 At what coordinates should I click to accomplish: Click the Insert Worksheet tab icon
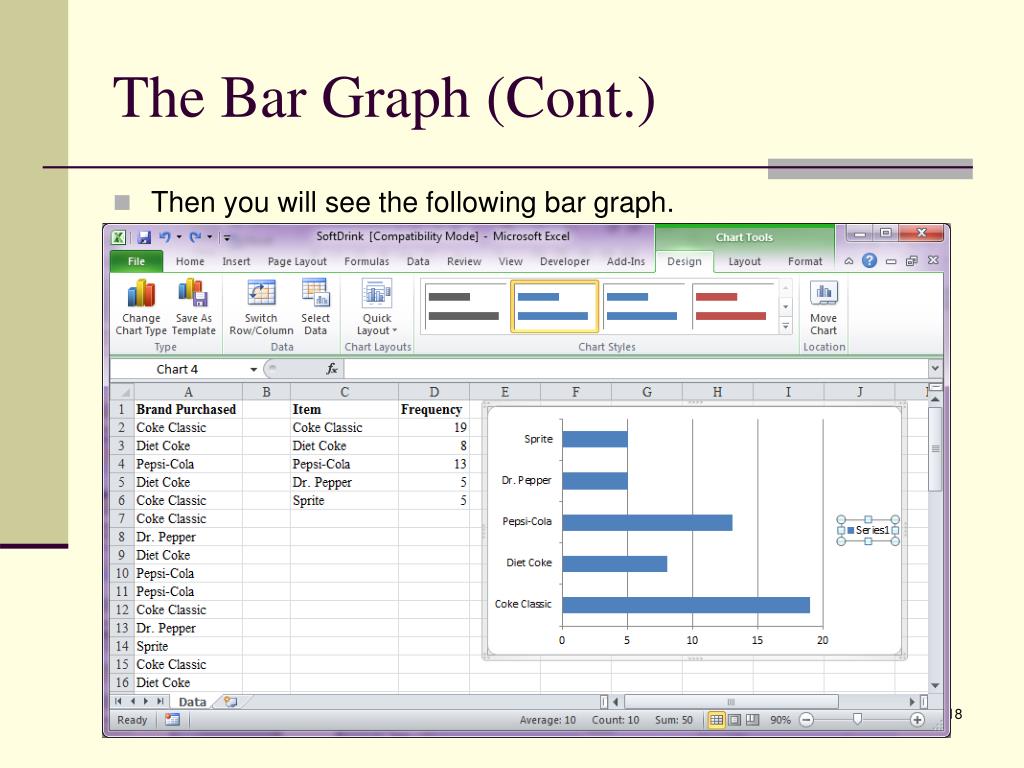231,701
